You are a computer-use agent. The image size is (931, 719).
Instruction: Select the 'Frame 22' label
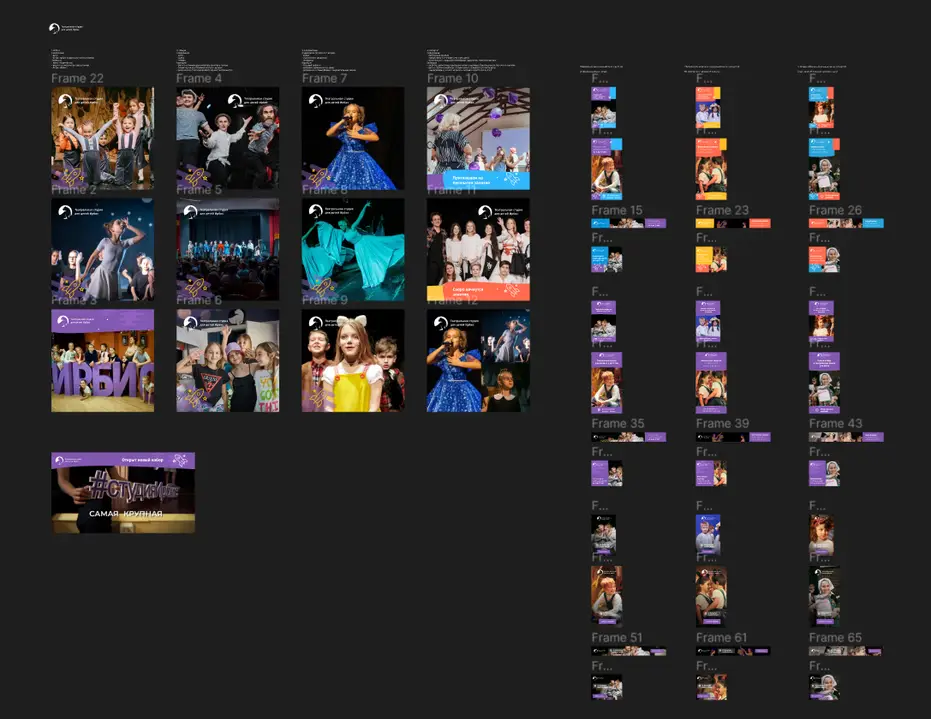tap(77, 78)
